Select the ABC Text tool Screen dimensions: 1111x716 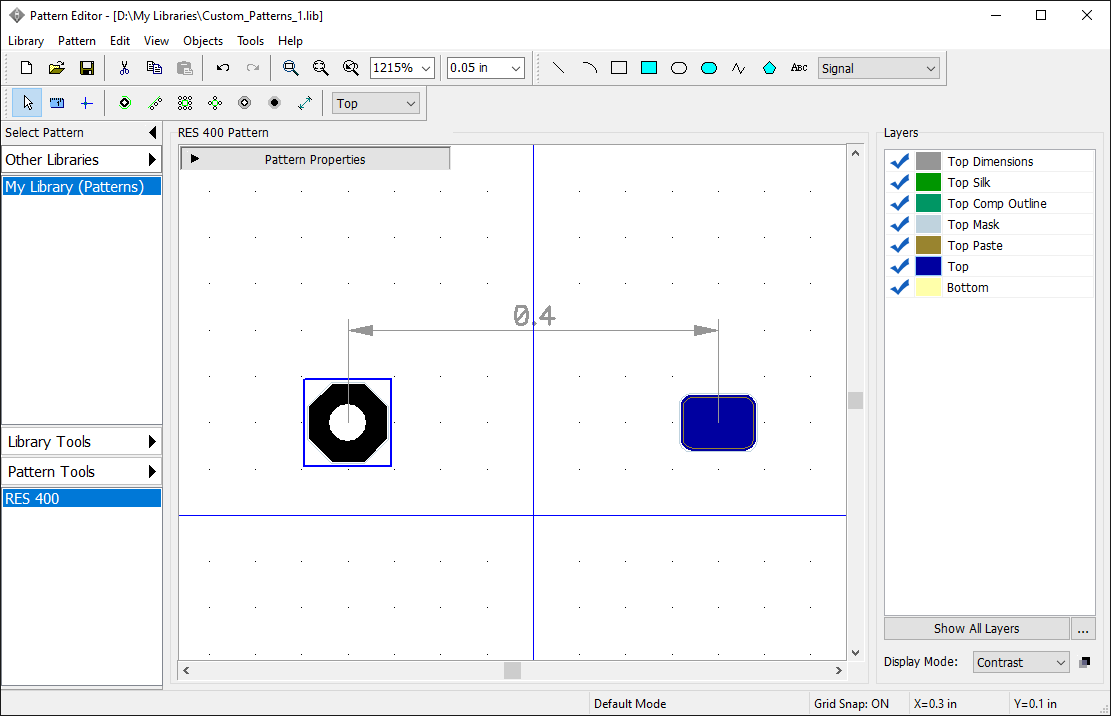799,68
